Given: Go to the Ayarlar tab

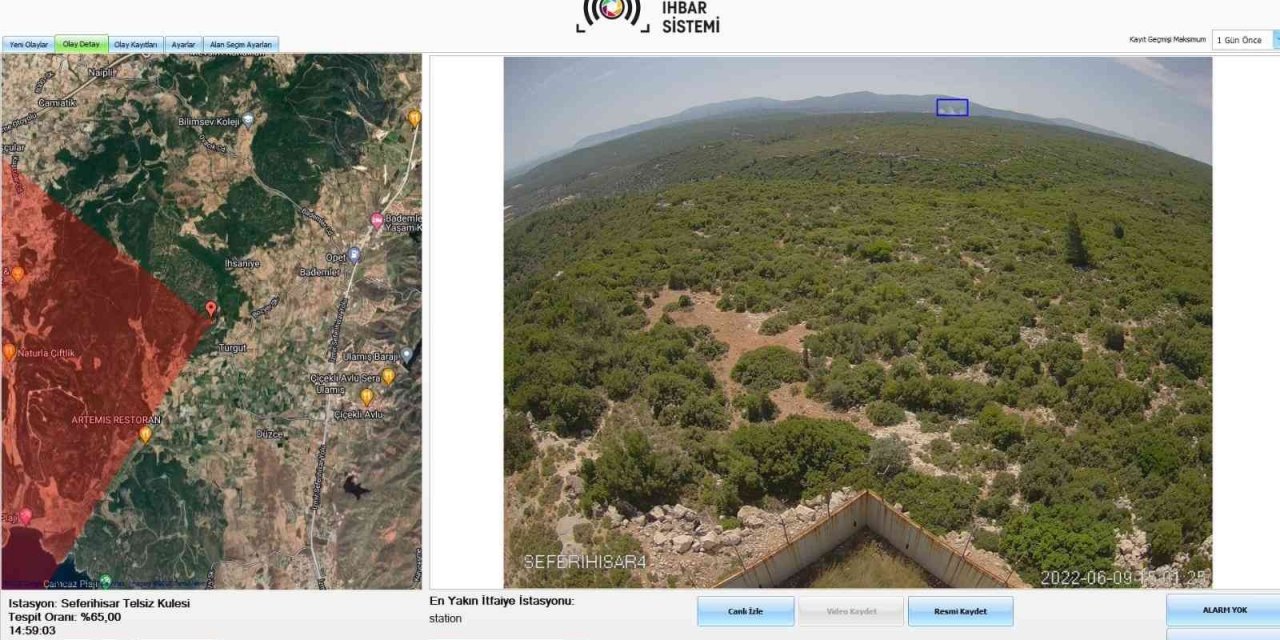Looking at the screenshot, I should (x=183, y=45).
